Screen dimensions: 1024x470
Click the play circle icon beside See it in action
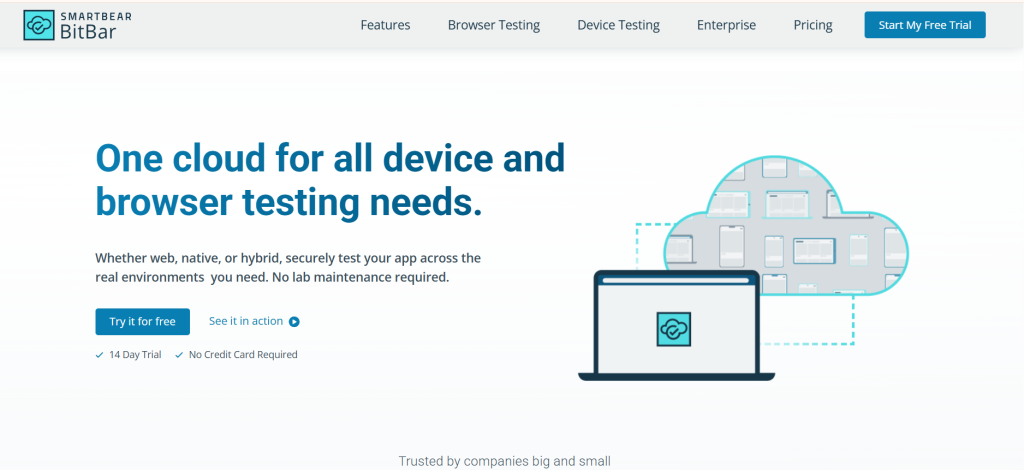pyautogui.click(x=294, y=322)
